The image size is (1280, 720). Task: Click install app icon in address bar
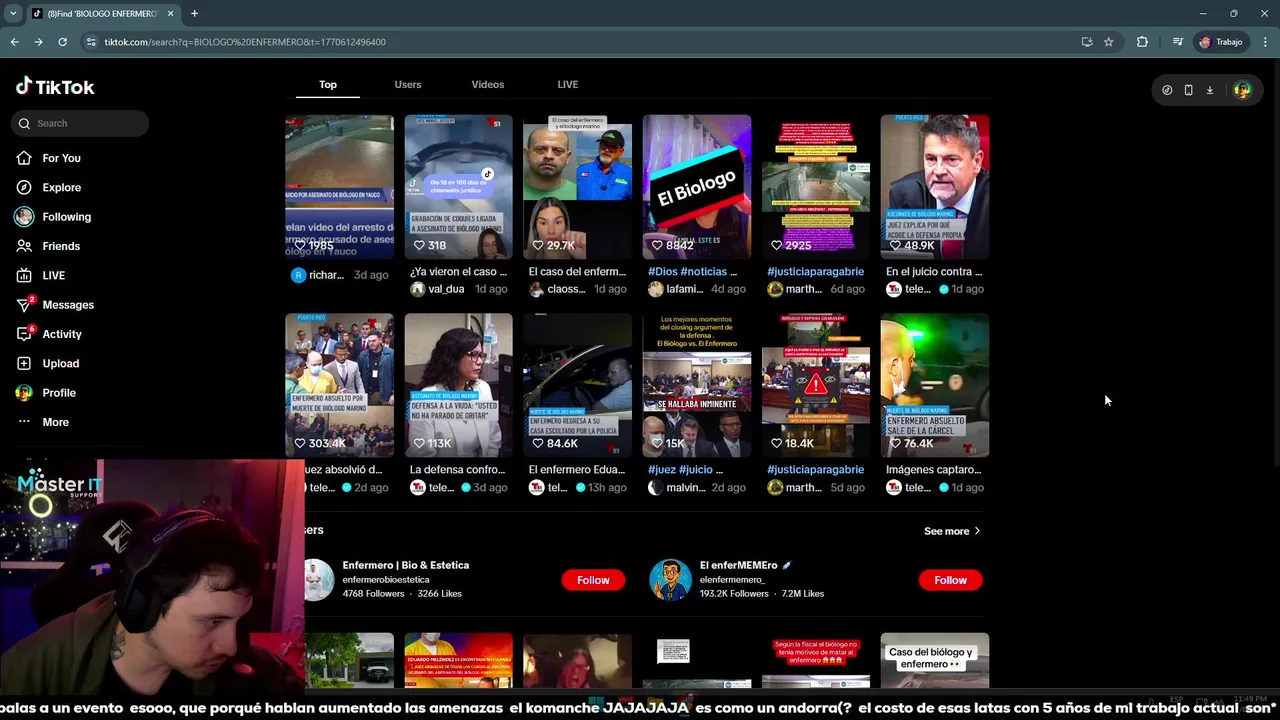pos(1087,42)
